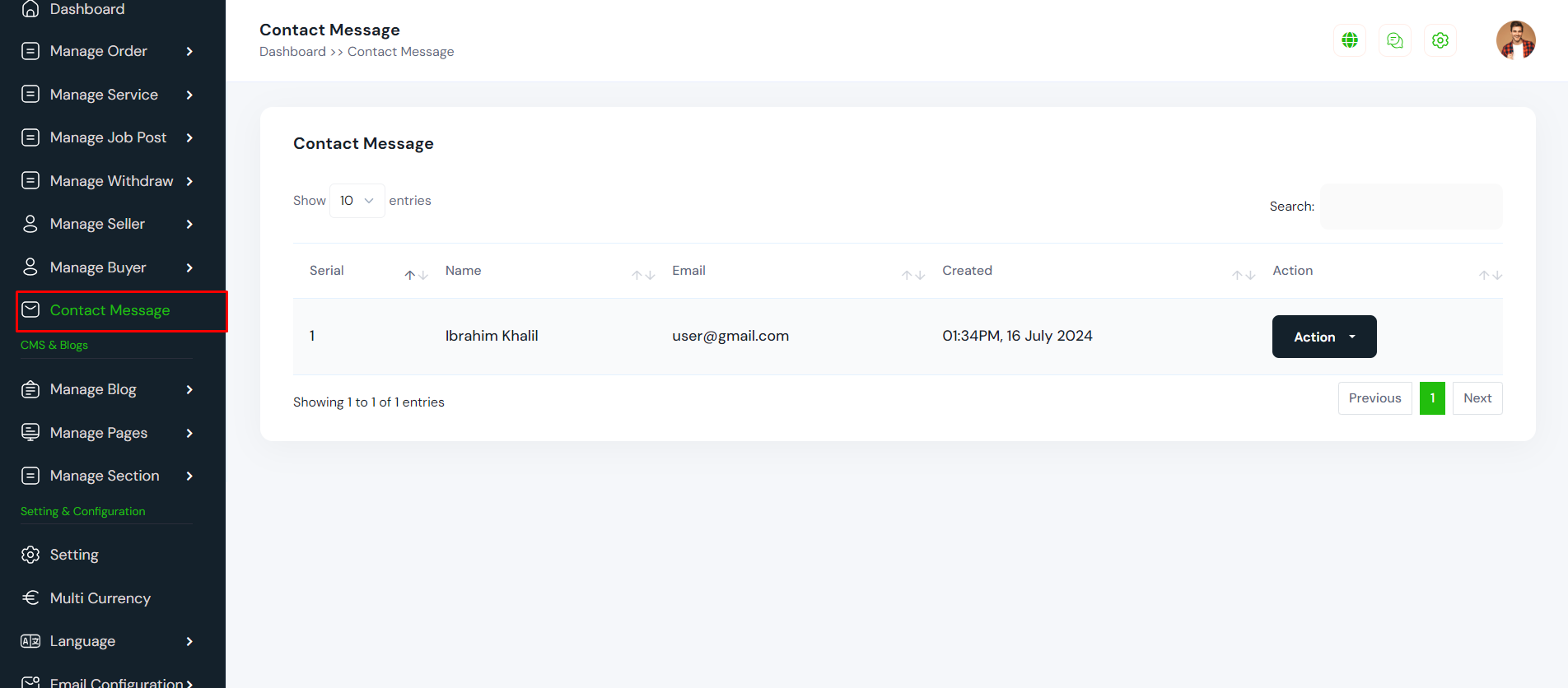Click the Setting gear icon in sidebar

[x=30, y=555]
